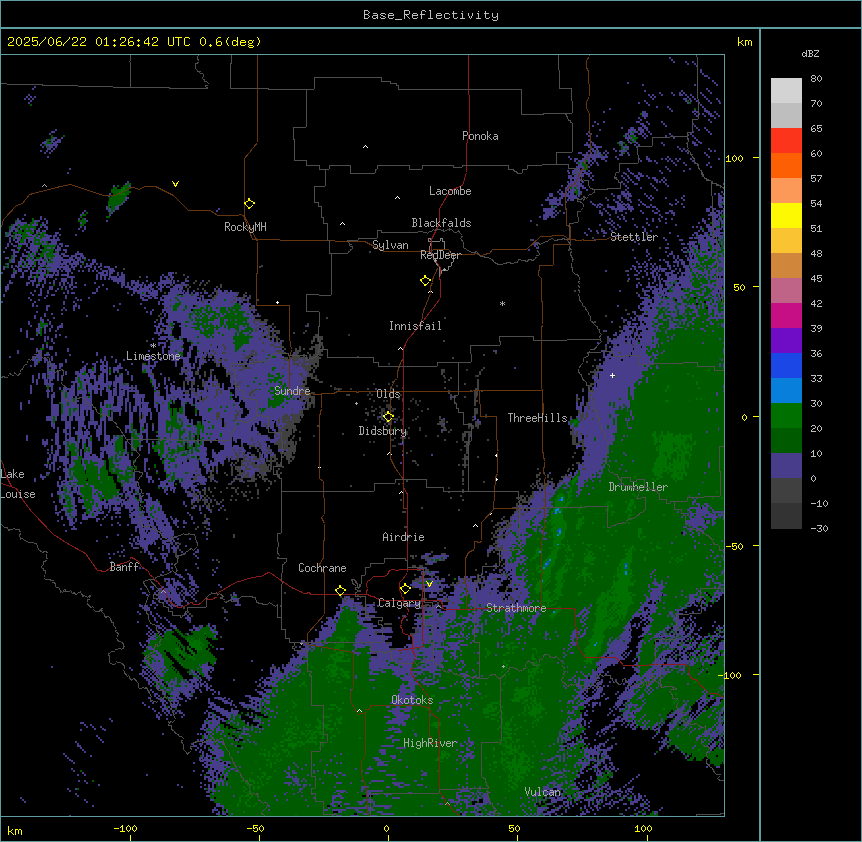862x842 pixels.
Task: Select the red swatch between 65 and 60 dBZ
Action: click(x=786, y=140)
